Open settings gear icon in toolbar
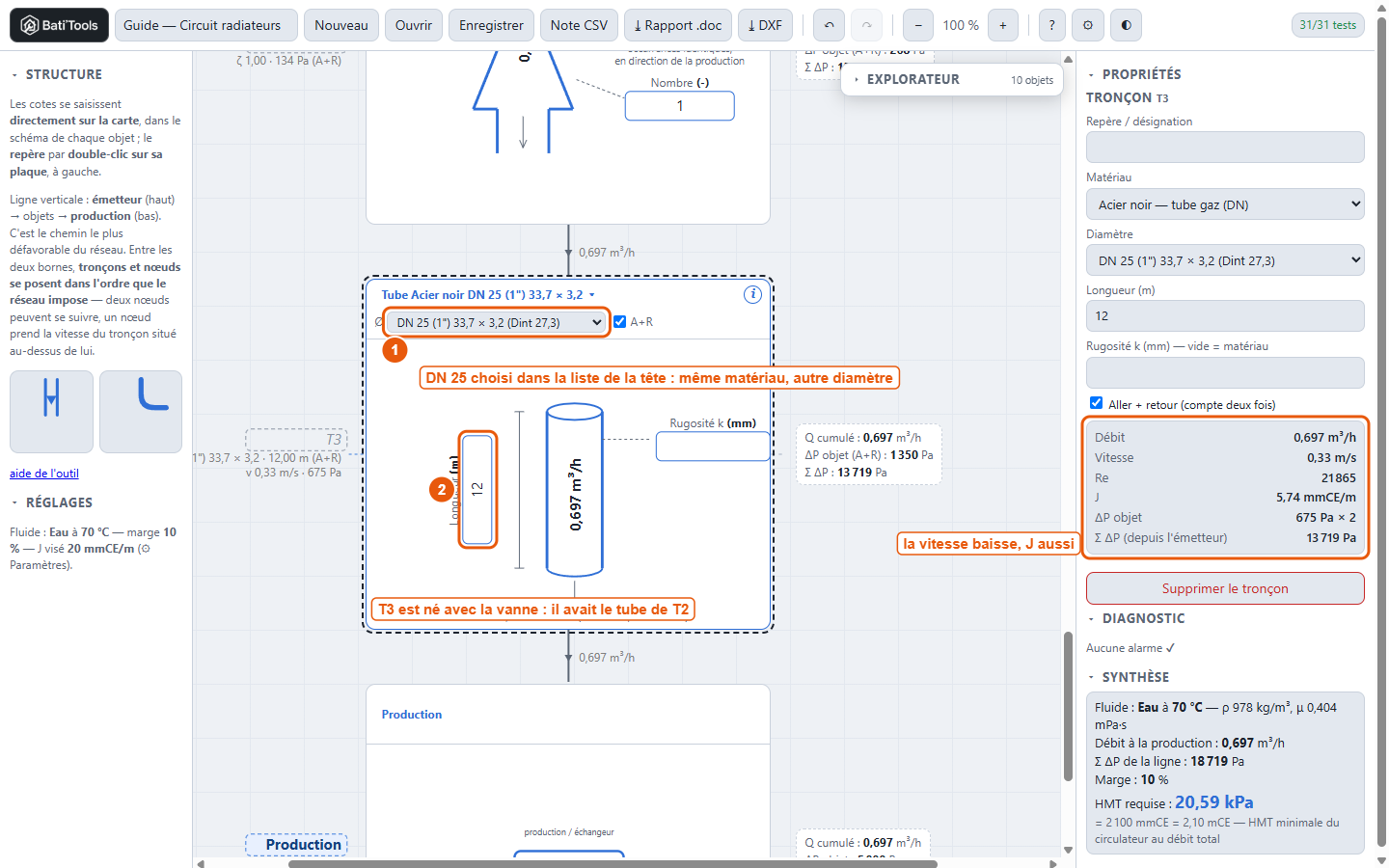 (x=1088, y=25)
